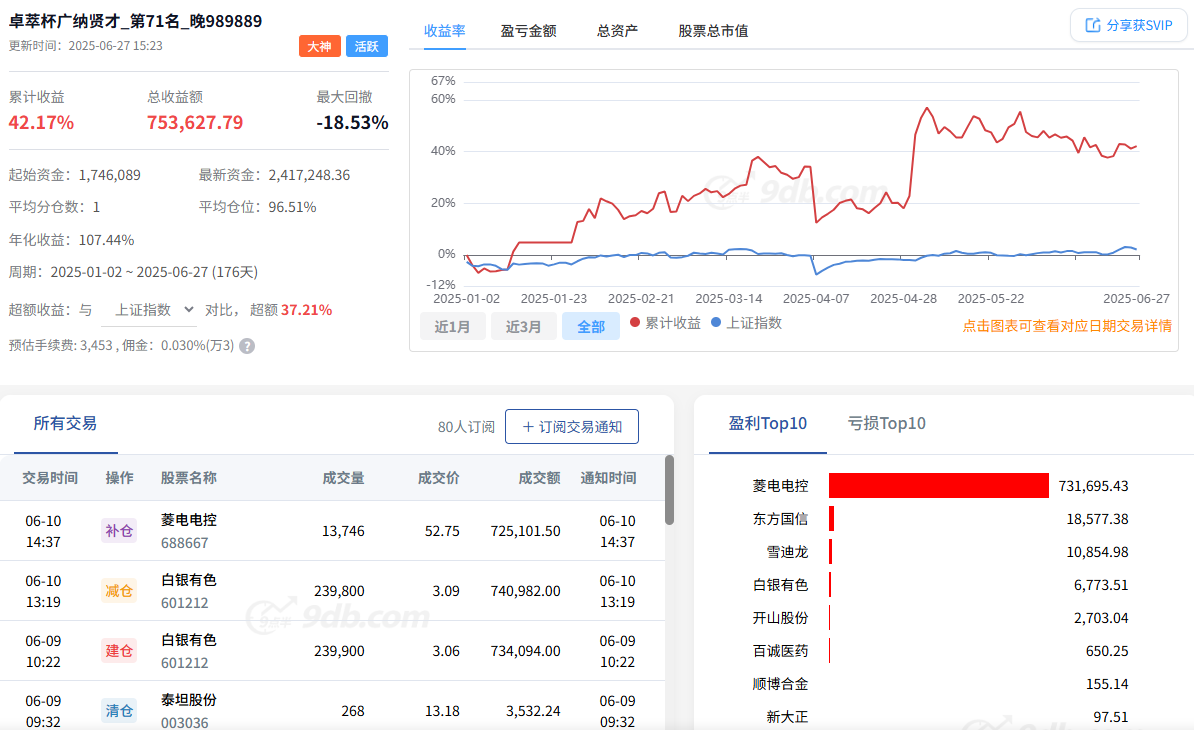1194x730 pixels.
Task: Click the 股票名称 column header
Action: [x=189, y=478]
